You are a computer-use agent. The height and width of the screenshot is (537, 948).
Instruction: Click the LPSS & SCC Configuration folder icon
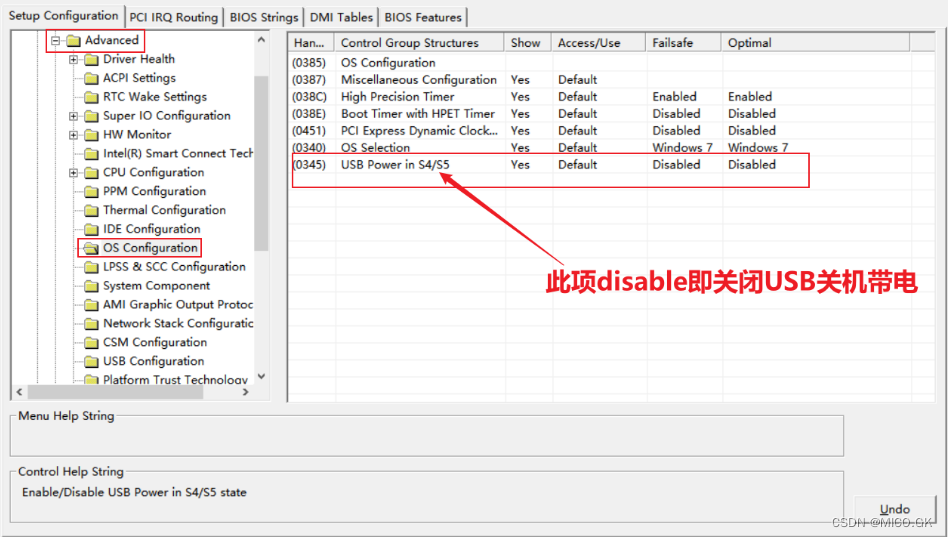pyautogui.click(x=91, y=267)
